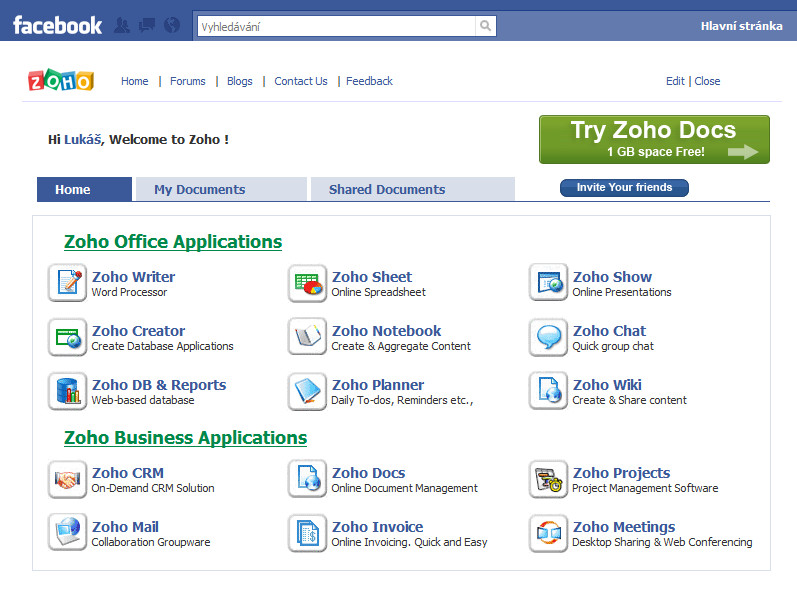Click the Zoho Chat speech bubble icon
This screenshot has width=797, height=600.
pos(548,337)
